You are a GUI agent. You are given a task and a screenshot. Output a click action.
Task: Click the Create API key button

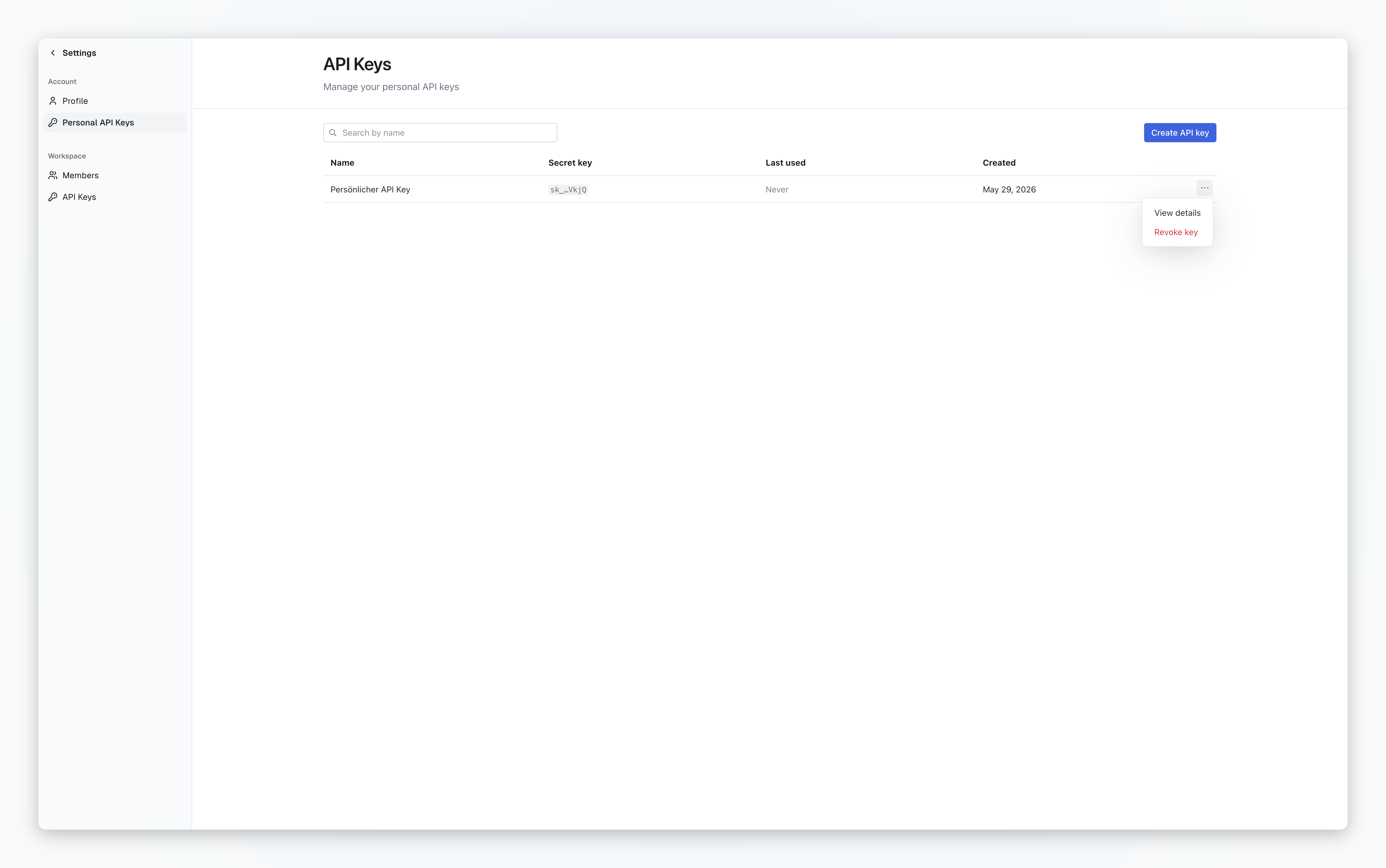click(x=1180, y=133)
